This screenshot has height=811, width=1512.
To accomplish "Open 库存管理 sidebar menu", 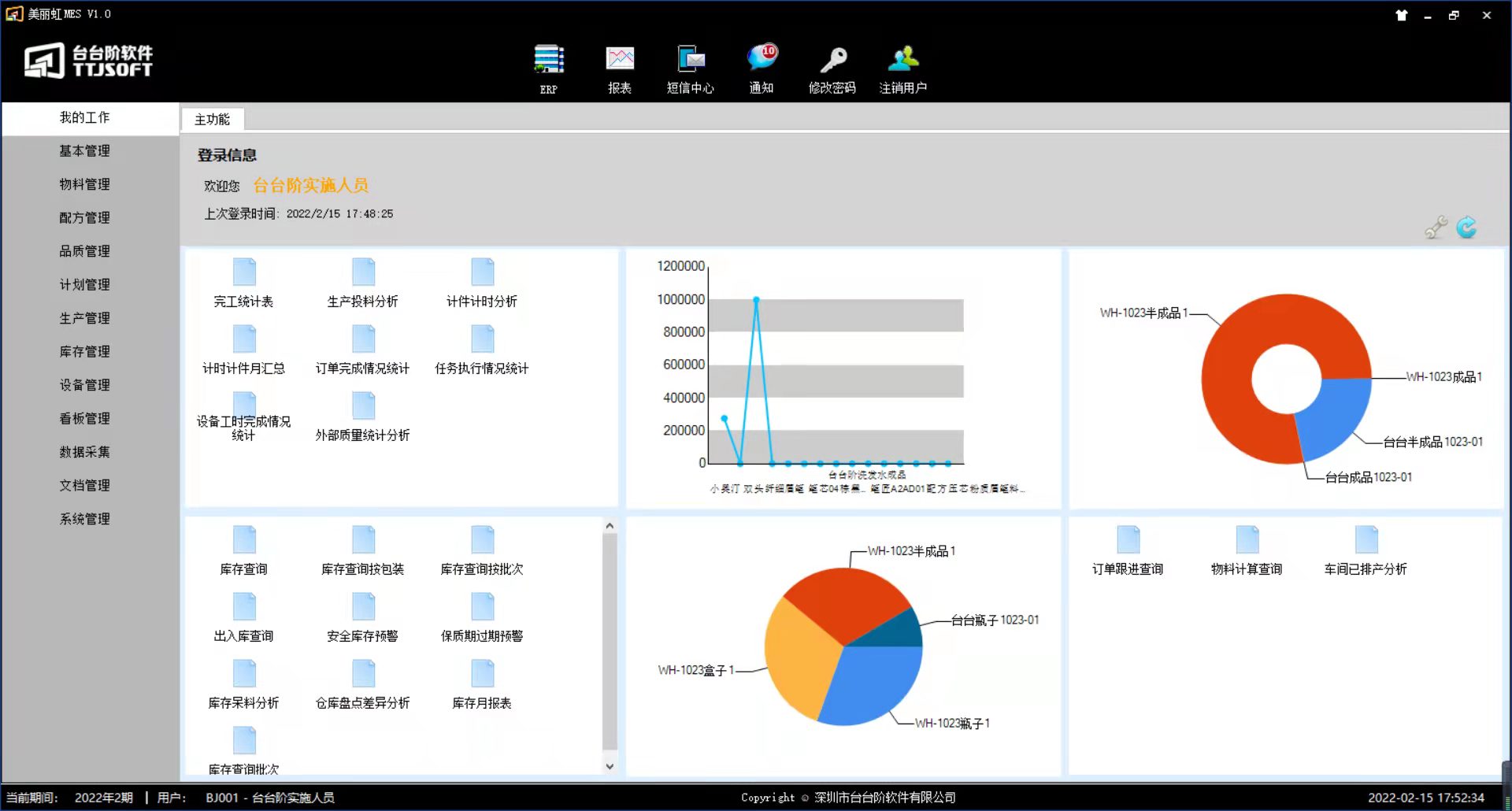I will click(85, 352).
